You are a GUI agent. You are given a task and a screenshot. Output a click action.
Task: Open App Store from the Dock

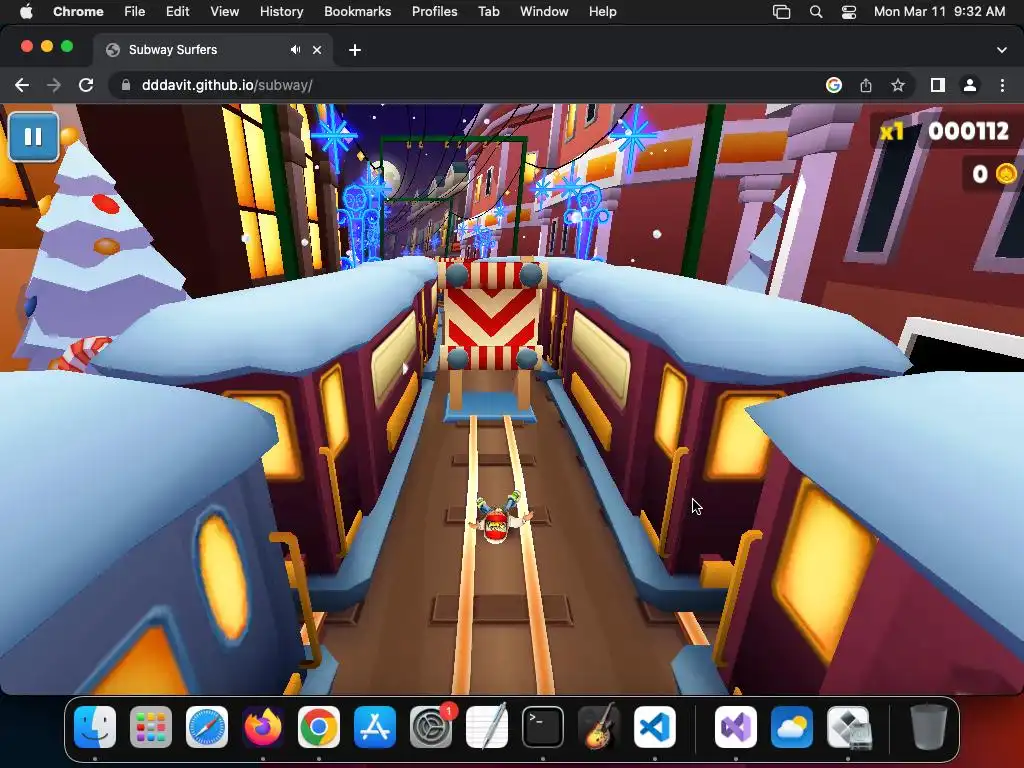[375, 726]
